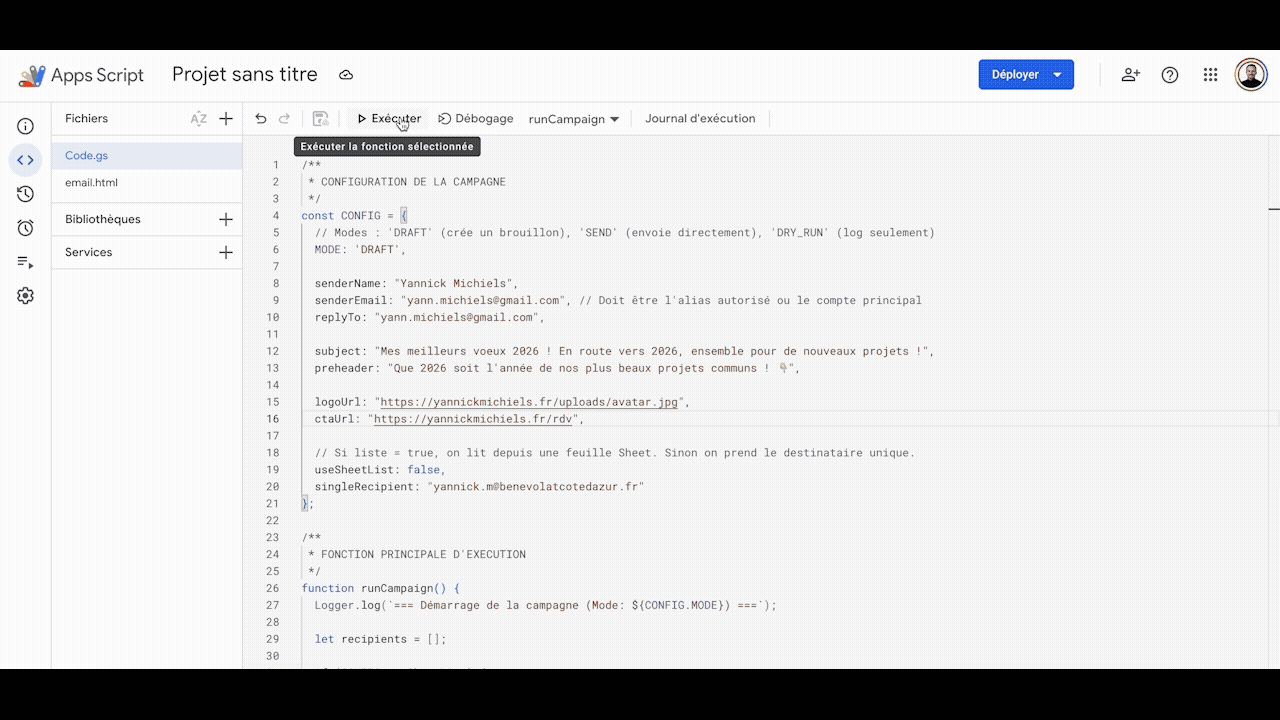Click the save project disk icon
Image resolution: width=1280 pixels, height=720 pixels.
[320, 119]
